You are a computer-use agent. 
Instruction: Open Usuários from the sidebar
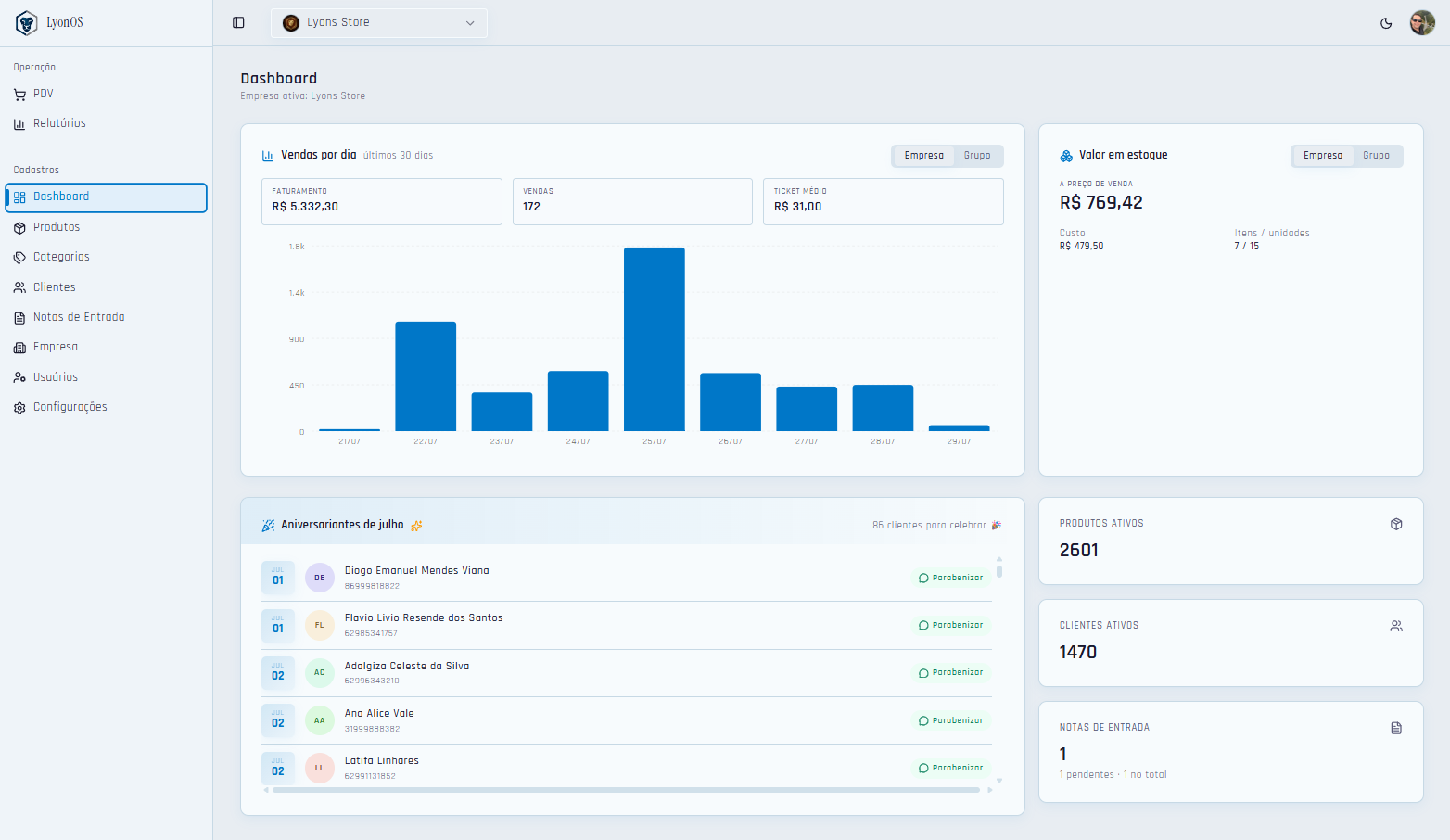(x=107, y=377)
